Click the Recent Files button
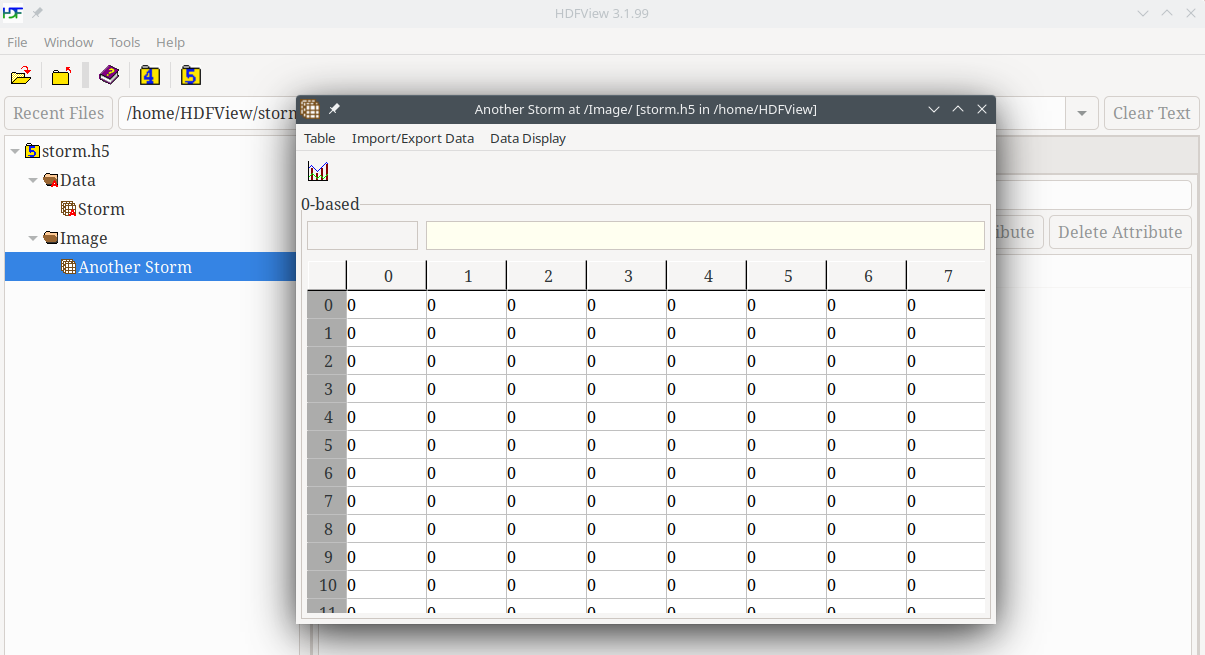 pyautogui.click(x=59, y=113)
